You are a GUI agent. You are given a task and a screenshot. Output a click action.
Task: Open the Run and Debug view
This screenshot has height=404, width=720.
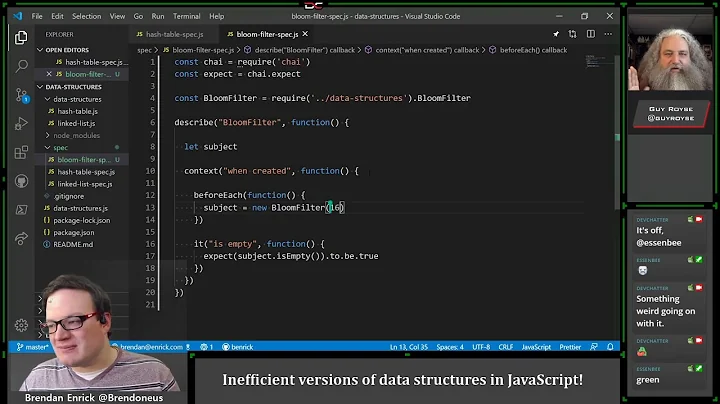[x=21, y=123]
